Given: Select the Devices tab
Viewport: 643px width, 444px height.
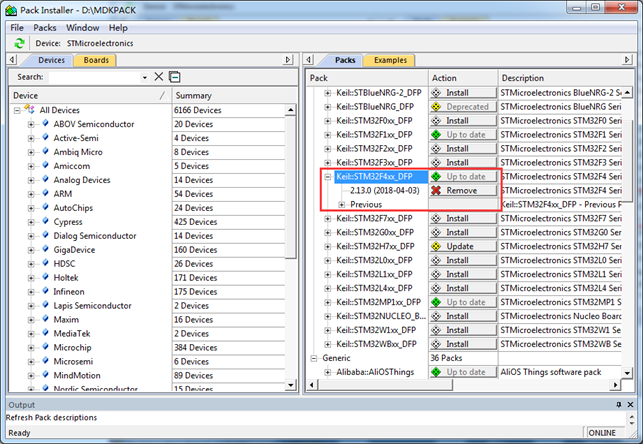Looking at the screenshot, I should 51,60.
